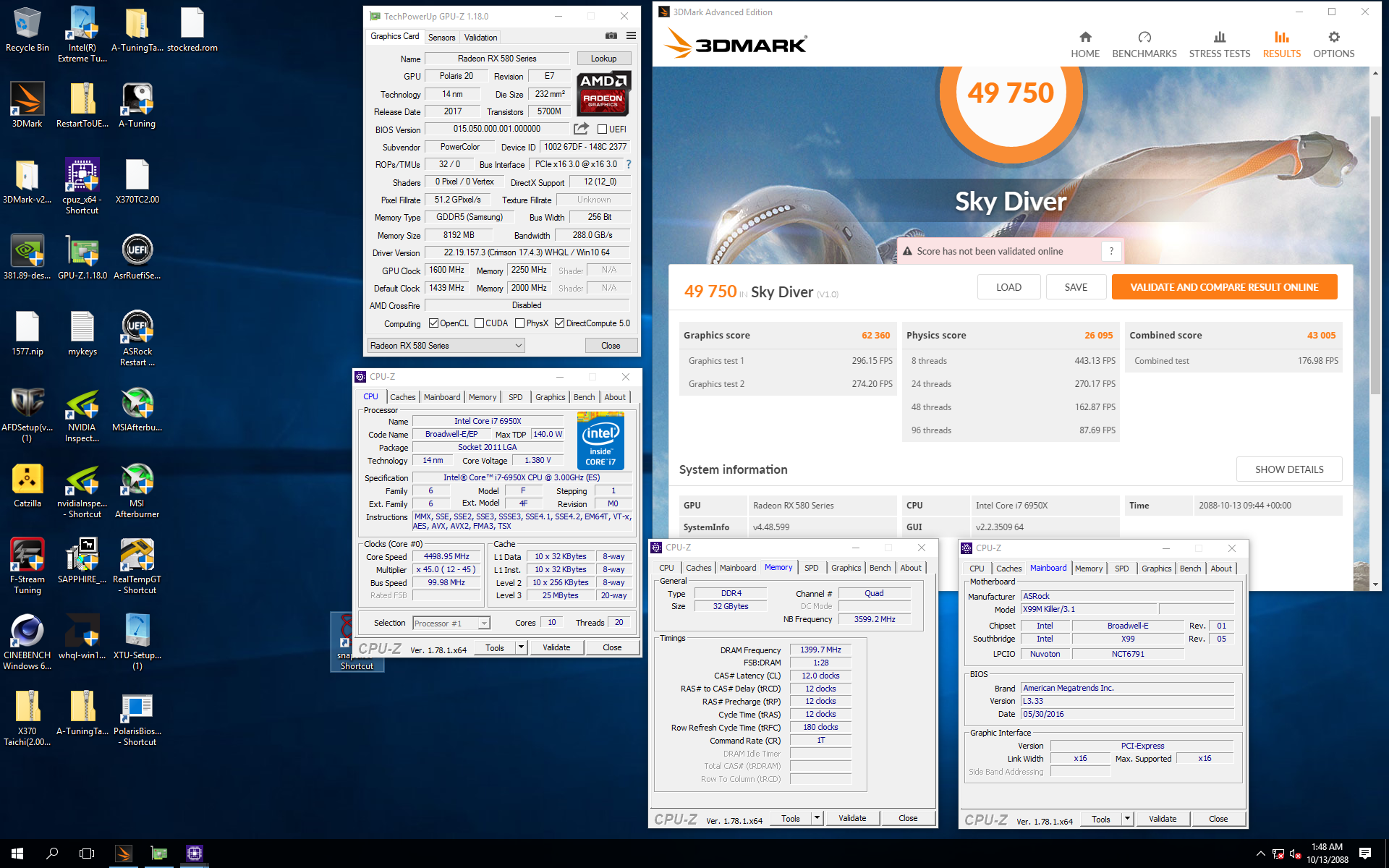This screenshot has width=1389, height=868.
Task: Toggle PhysX checkbox in GPU-Z
Action: (519, 323)
